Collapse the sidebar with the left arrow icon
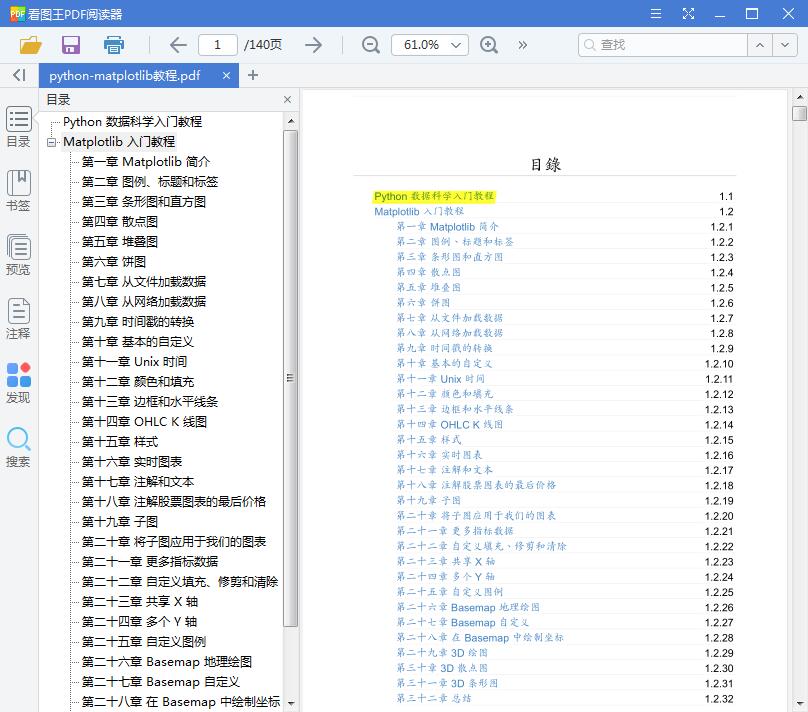 19,75
